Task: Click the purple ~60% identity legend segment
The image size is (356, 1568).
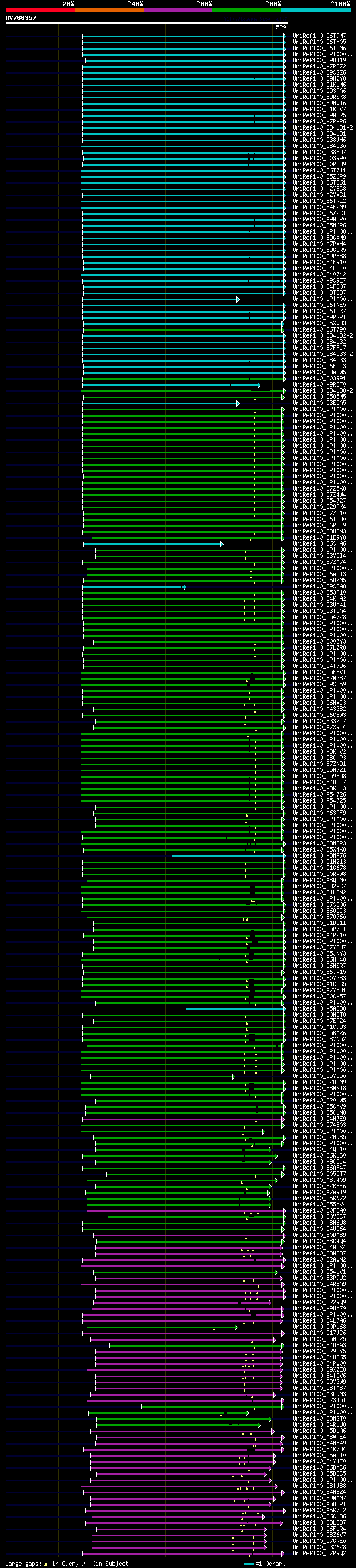Action: tap(177, 10)
